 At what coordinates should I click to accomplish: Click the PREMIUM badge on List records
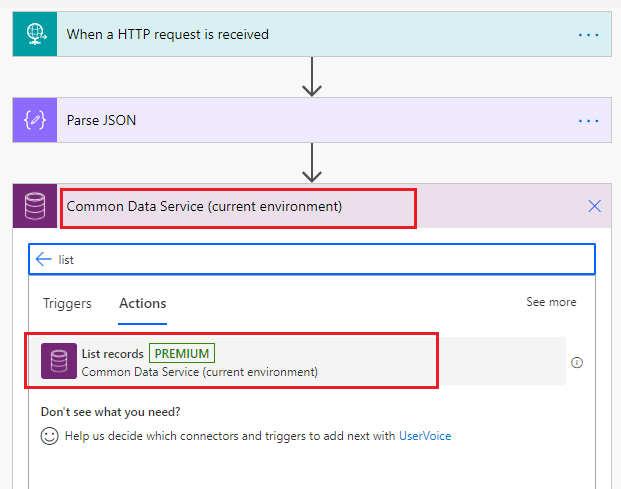pos(182,353)
